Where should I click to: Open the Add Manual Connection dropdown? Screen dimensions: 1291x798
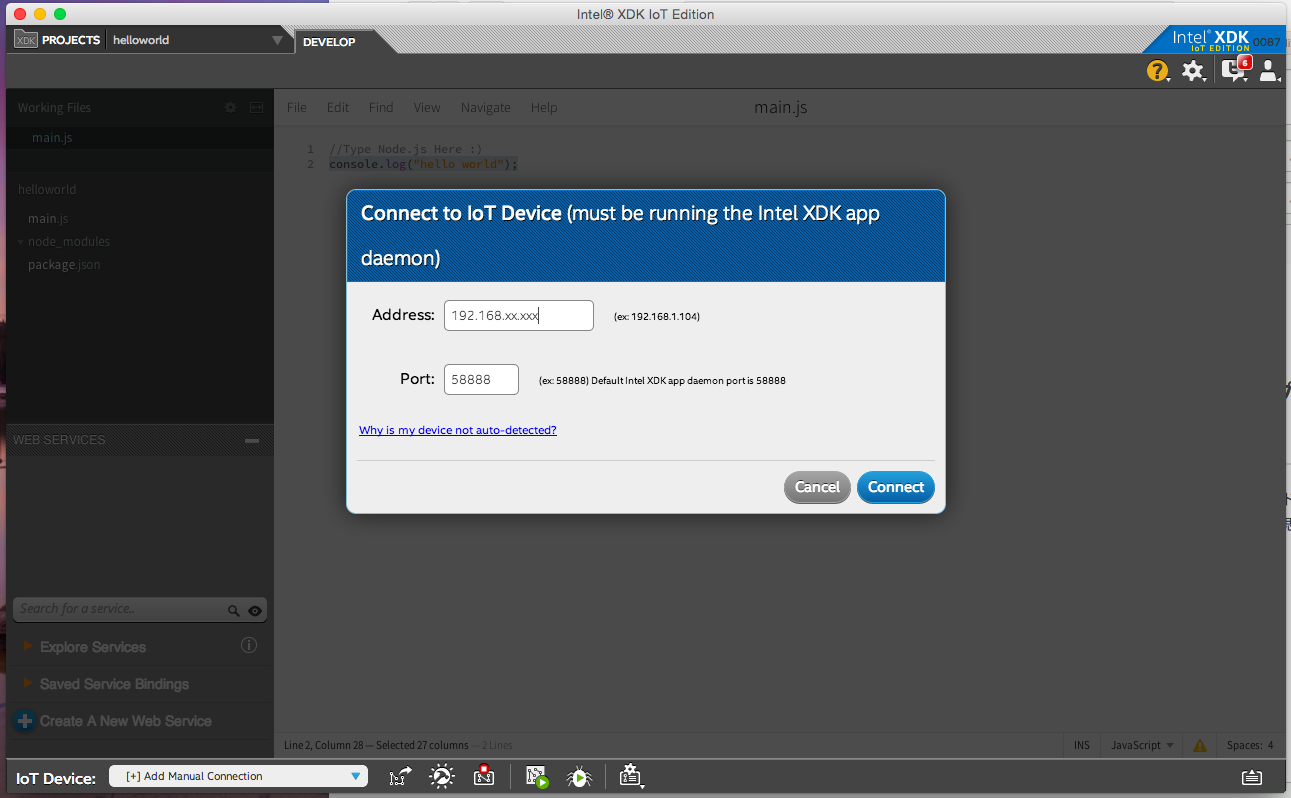point(238,775)
